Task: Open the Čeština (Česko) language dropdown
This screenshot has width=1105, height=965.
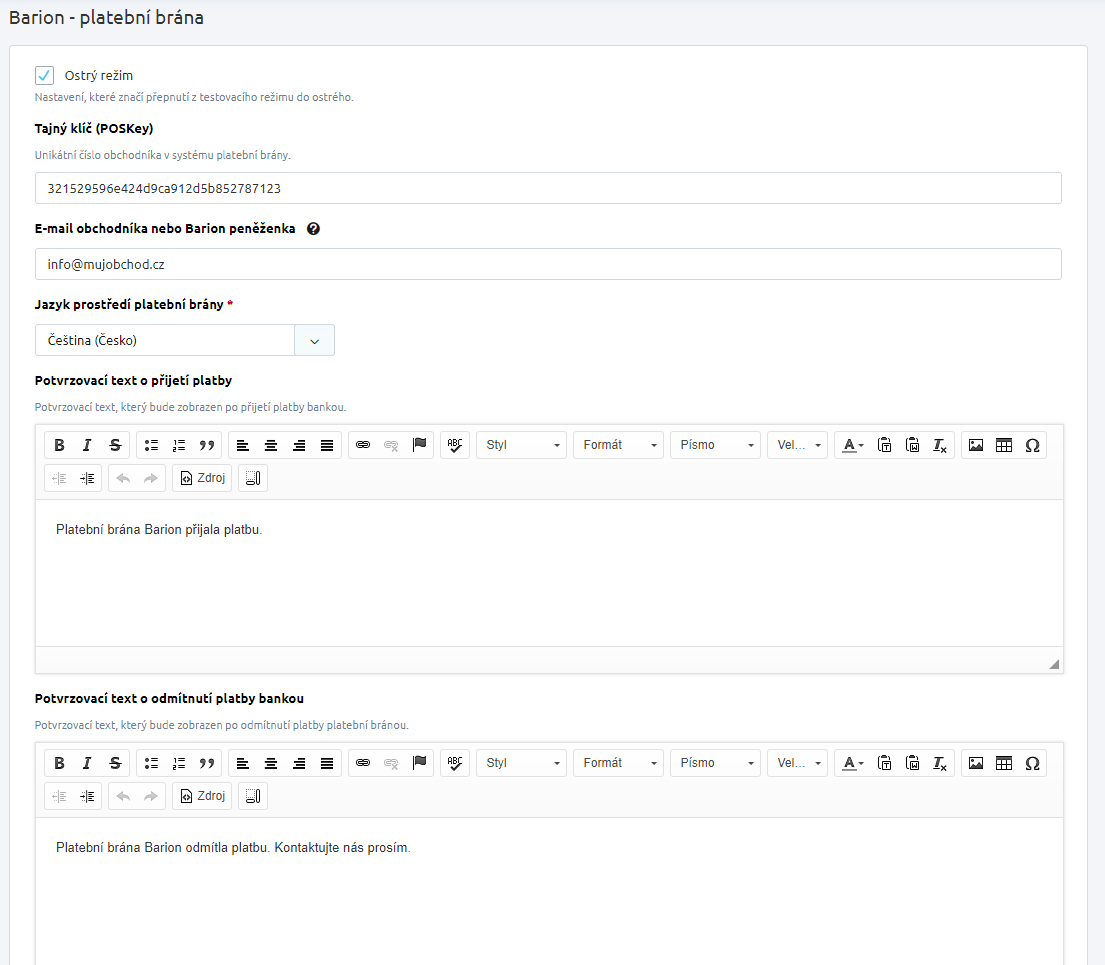Action: point(184,340)
